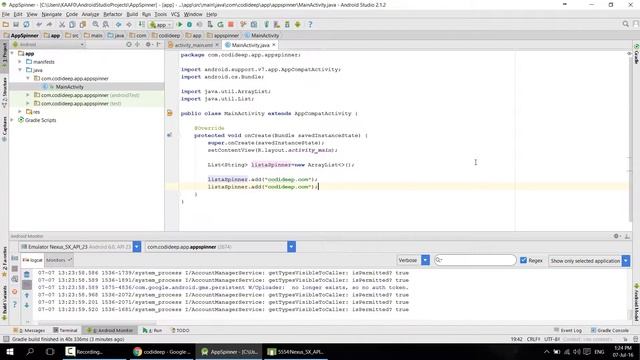Collapse the java folder node
Screen dimensions: 640x360
pyautogui.click(x=20, y=70)
